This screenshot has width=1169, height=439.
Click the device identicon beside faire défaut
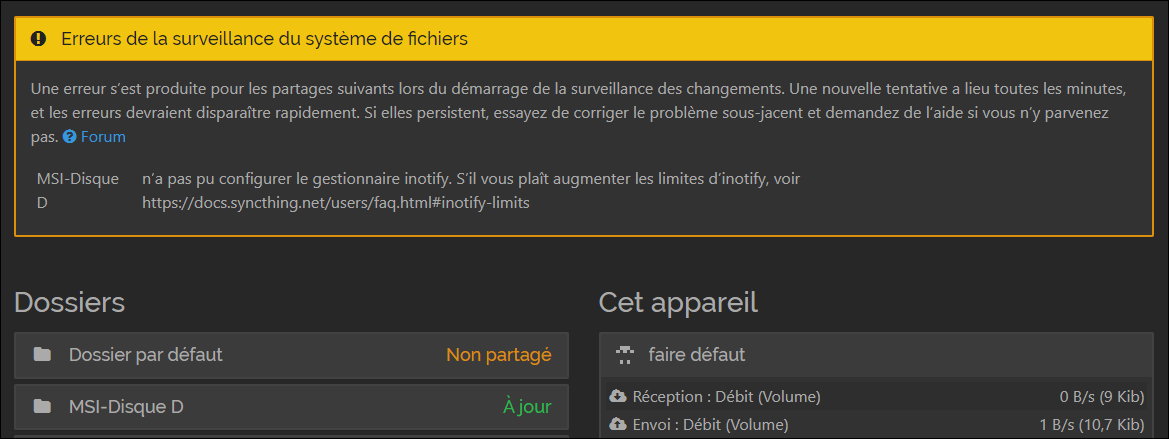point(625,355)
